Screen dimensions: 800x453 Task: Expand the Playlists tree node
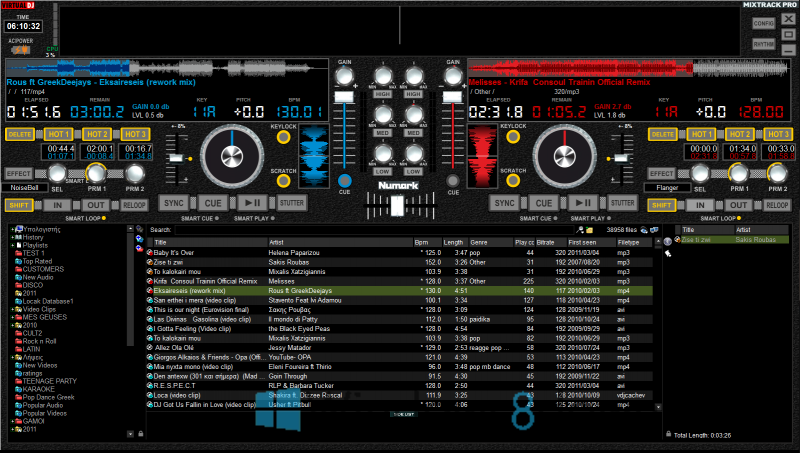(12, 245)
